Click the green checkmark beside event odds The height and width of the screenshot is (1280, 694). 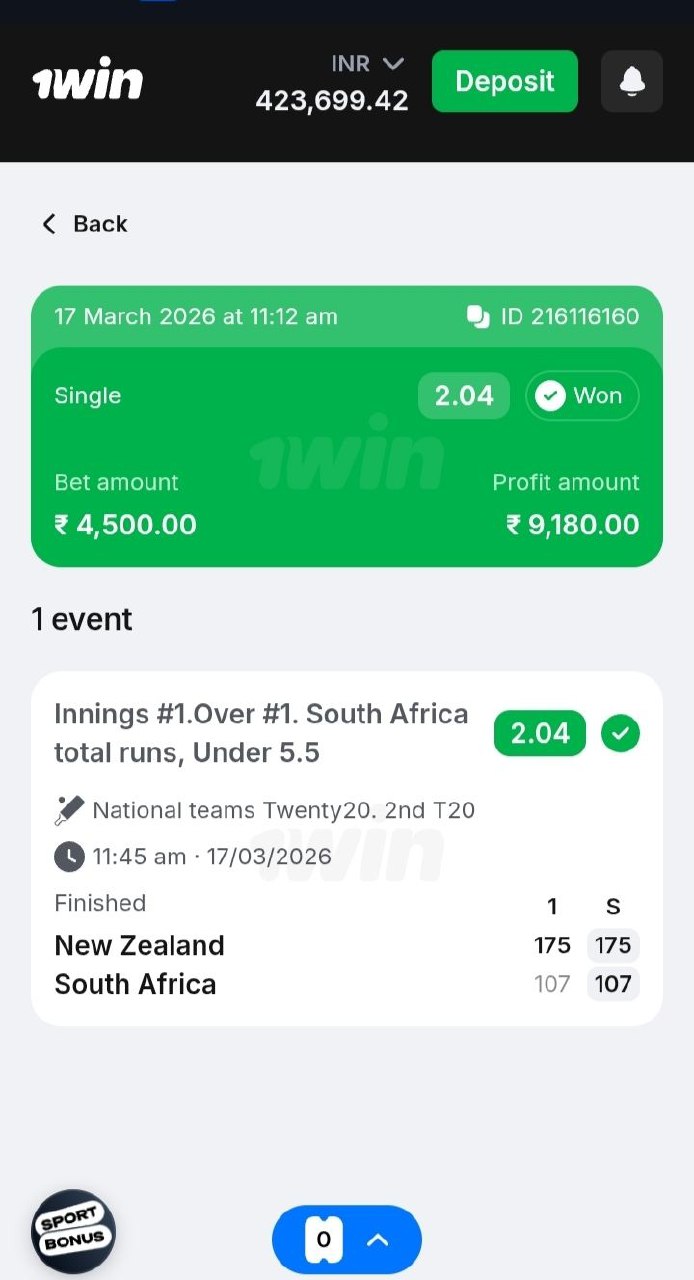(620, 734)
